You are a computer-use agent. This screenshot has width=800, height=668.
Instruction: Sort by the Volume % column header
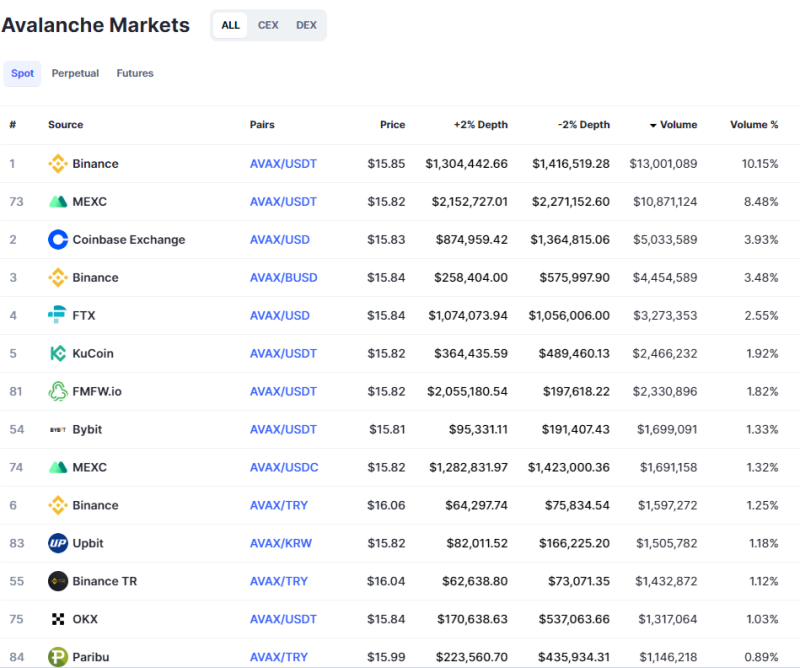pyautogui.click(x=754, y=125)
